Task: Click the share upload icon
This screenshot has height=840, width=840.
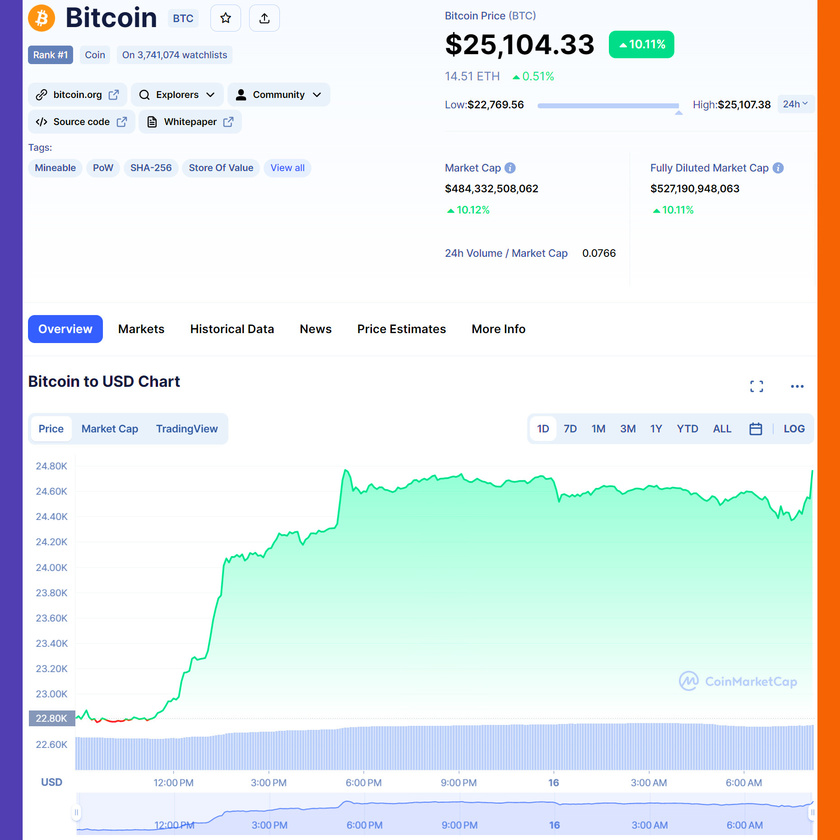Action: tap(264, 18)
